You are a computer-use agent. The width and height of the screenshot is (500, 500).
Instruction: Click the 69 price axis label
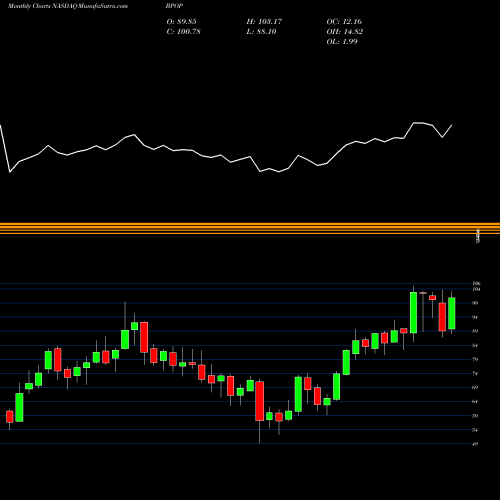pyautogui.click(x=475, y=387)
